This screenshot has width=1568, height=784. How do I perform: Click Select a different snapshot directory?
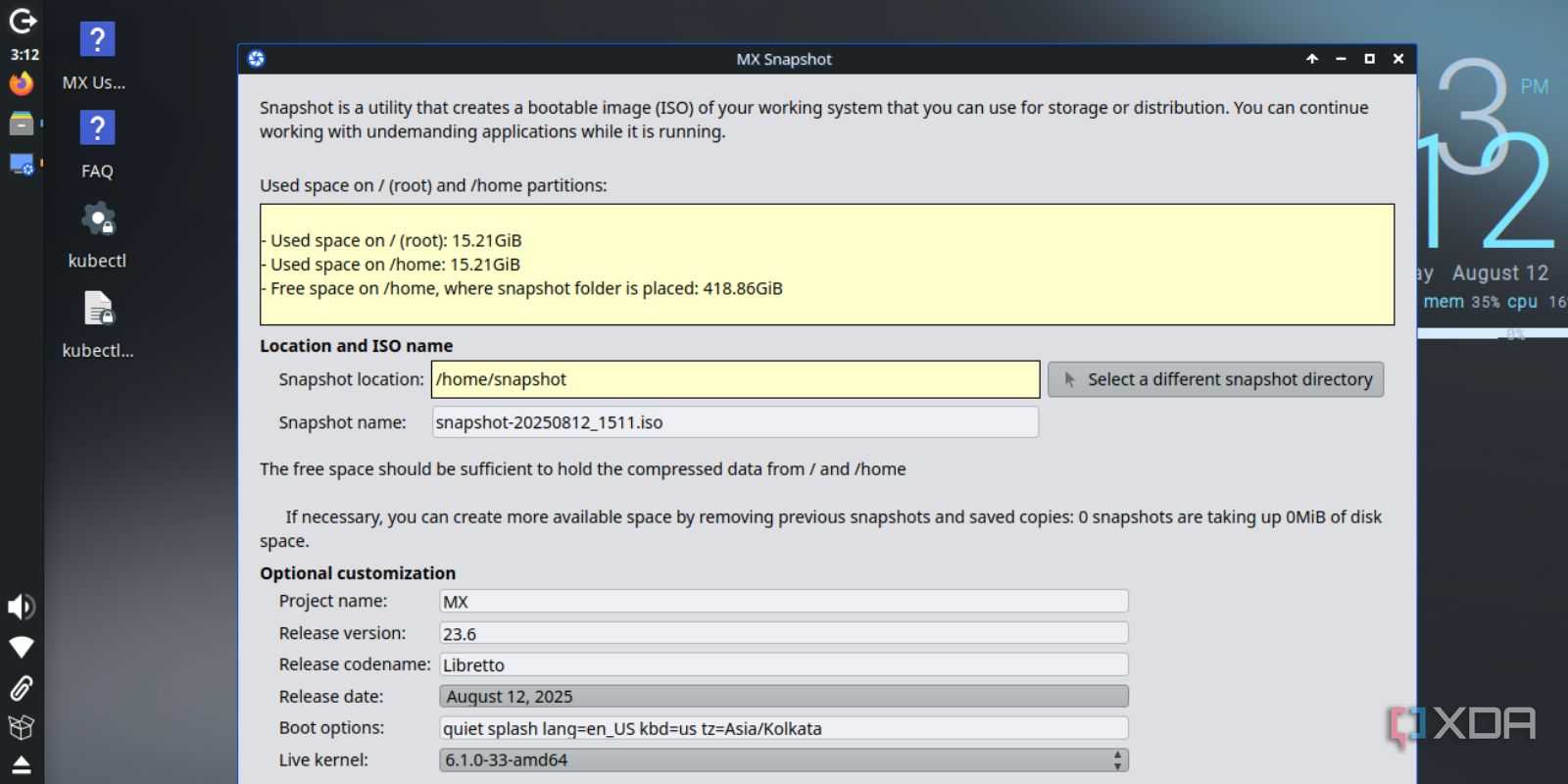1216,379
